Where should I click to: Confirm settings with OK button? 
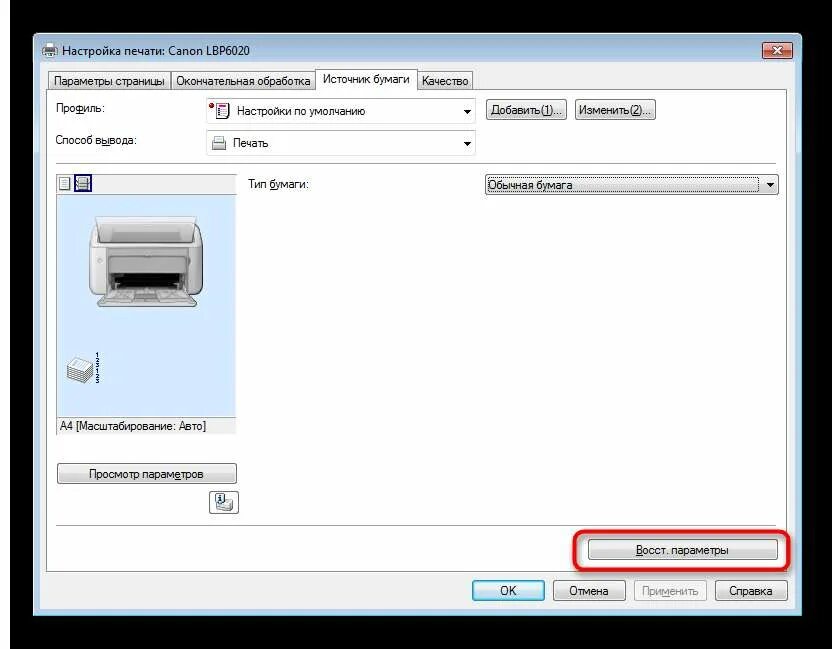(x=508, y=590)
